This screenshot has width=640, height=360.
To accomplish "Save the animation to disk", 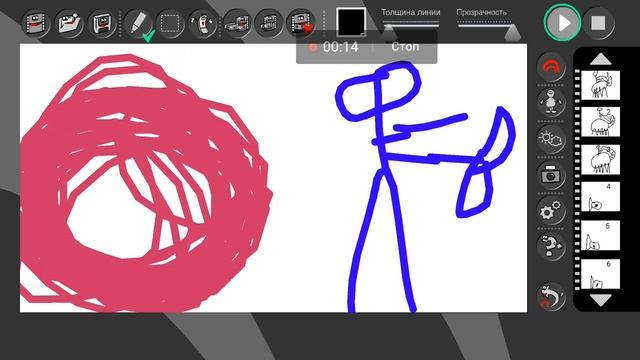I will coord(102,24).
